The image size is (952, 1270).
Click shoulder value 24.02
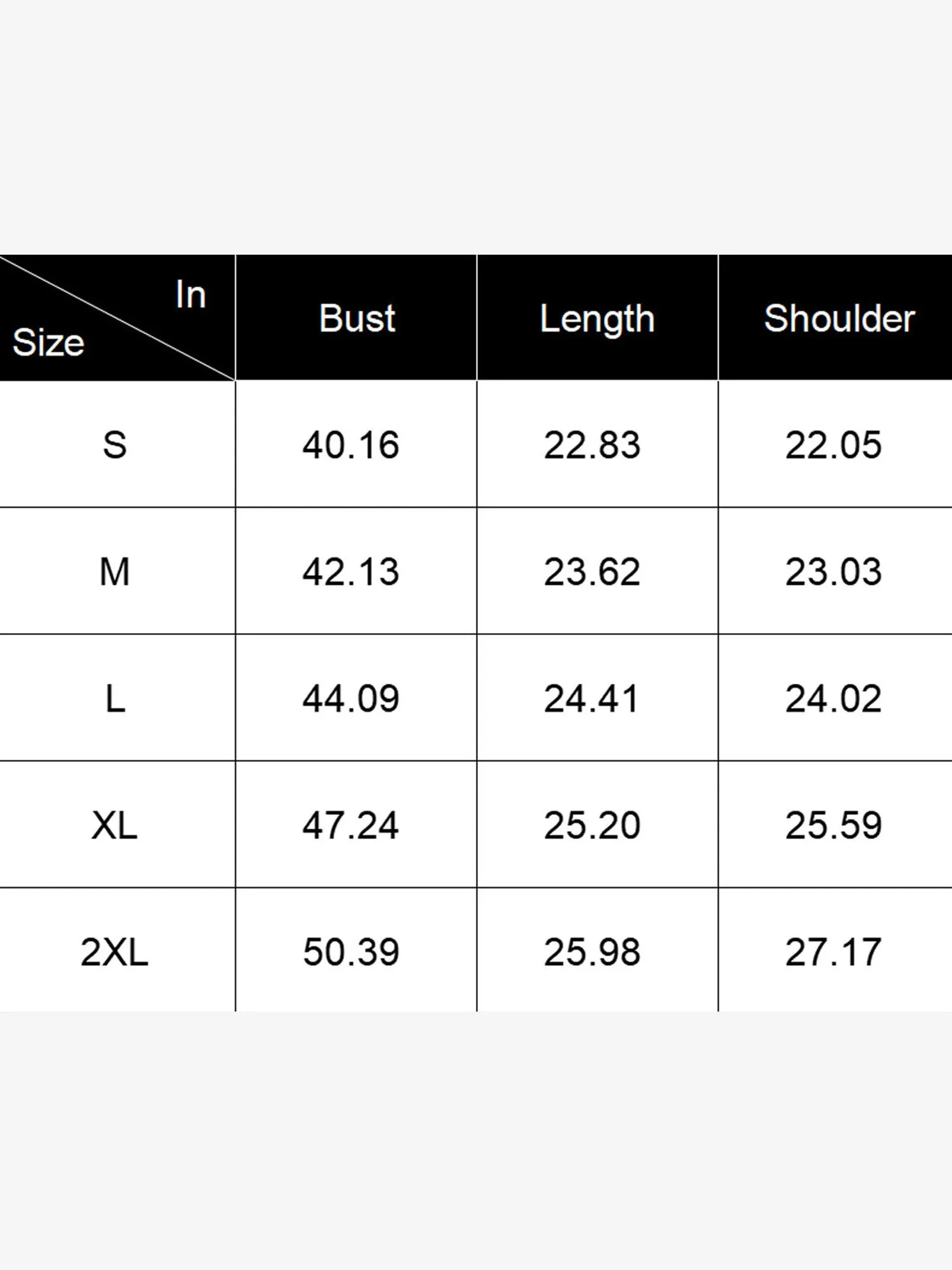click(833, 698)
